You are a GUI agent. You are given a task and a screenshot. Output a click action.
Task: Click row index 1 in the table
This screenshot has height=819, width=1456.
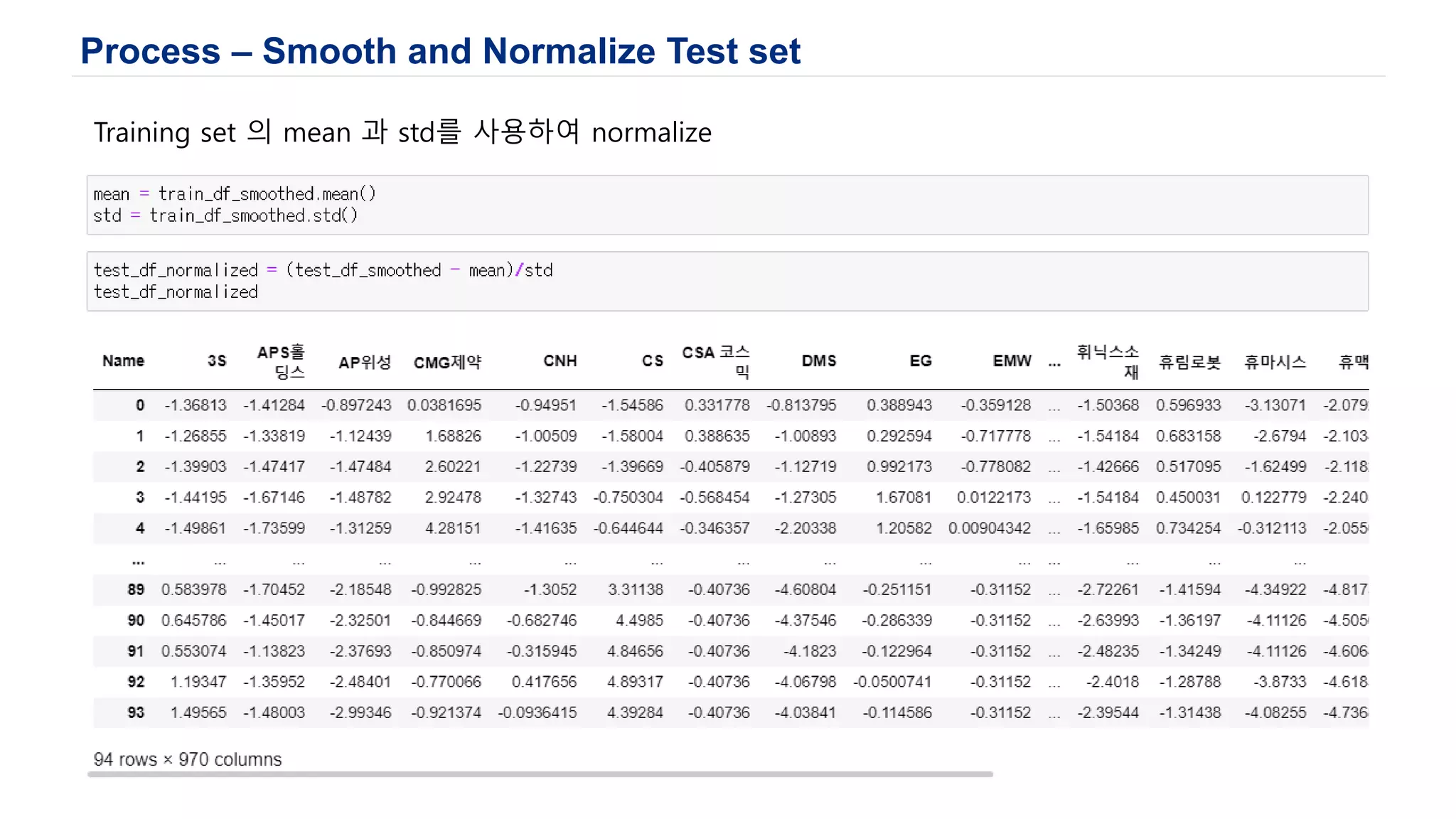pos(140,436)
